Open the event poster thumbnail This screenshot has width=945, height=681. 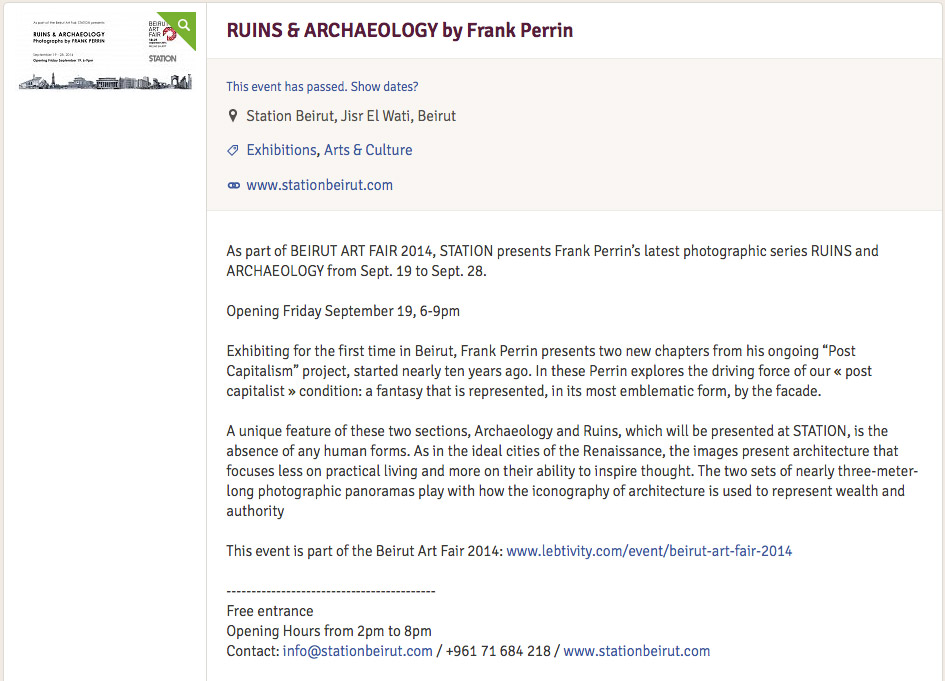pyautogui.click(x=106, y=52)
